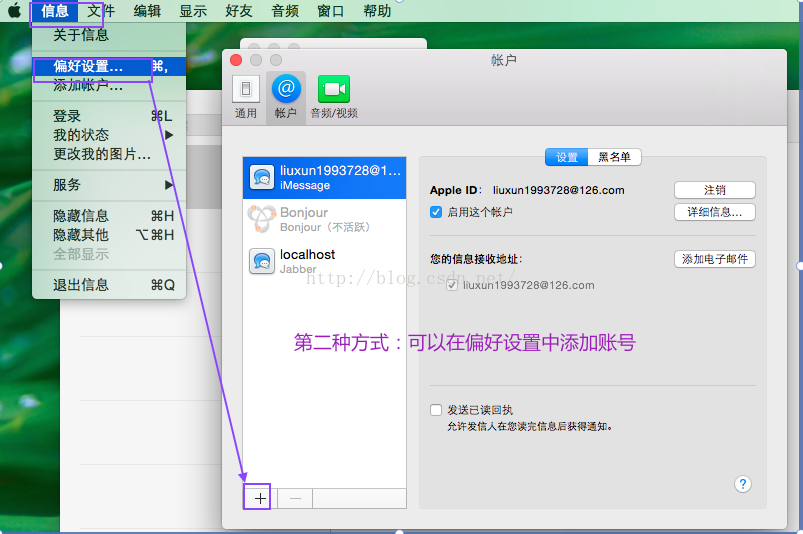Screen dimensions: 803x534
Task: Select the localhost Jabber account
Action: tap(324, 261)
